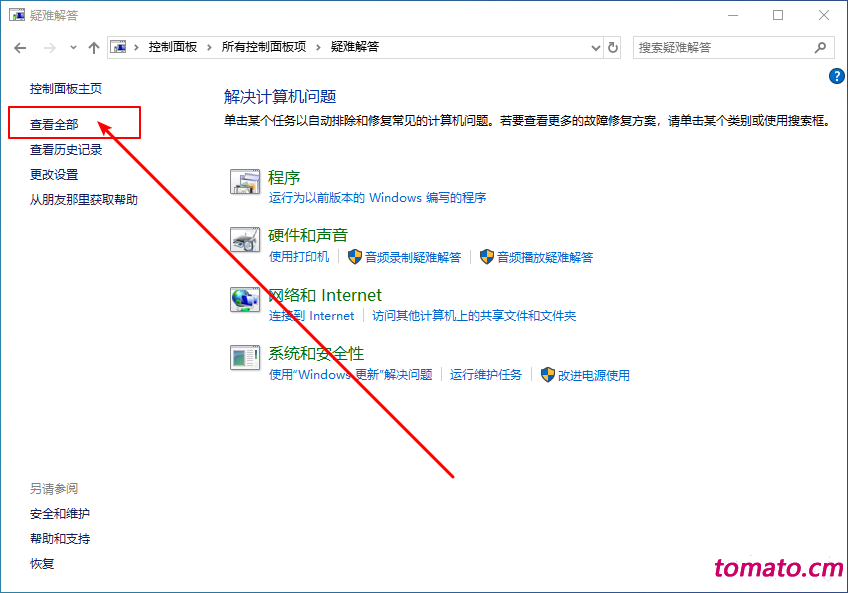Click 从朋友那里获取帮助 link
The height and width of the screenshot is (593, 848).
pos(84,200)
